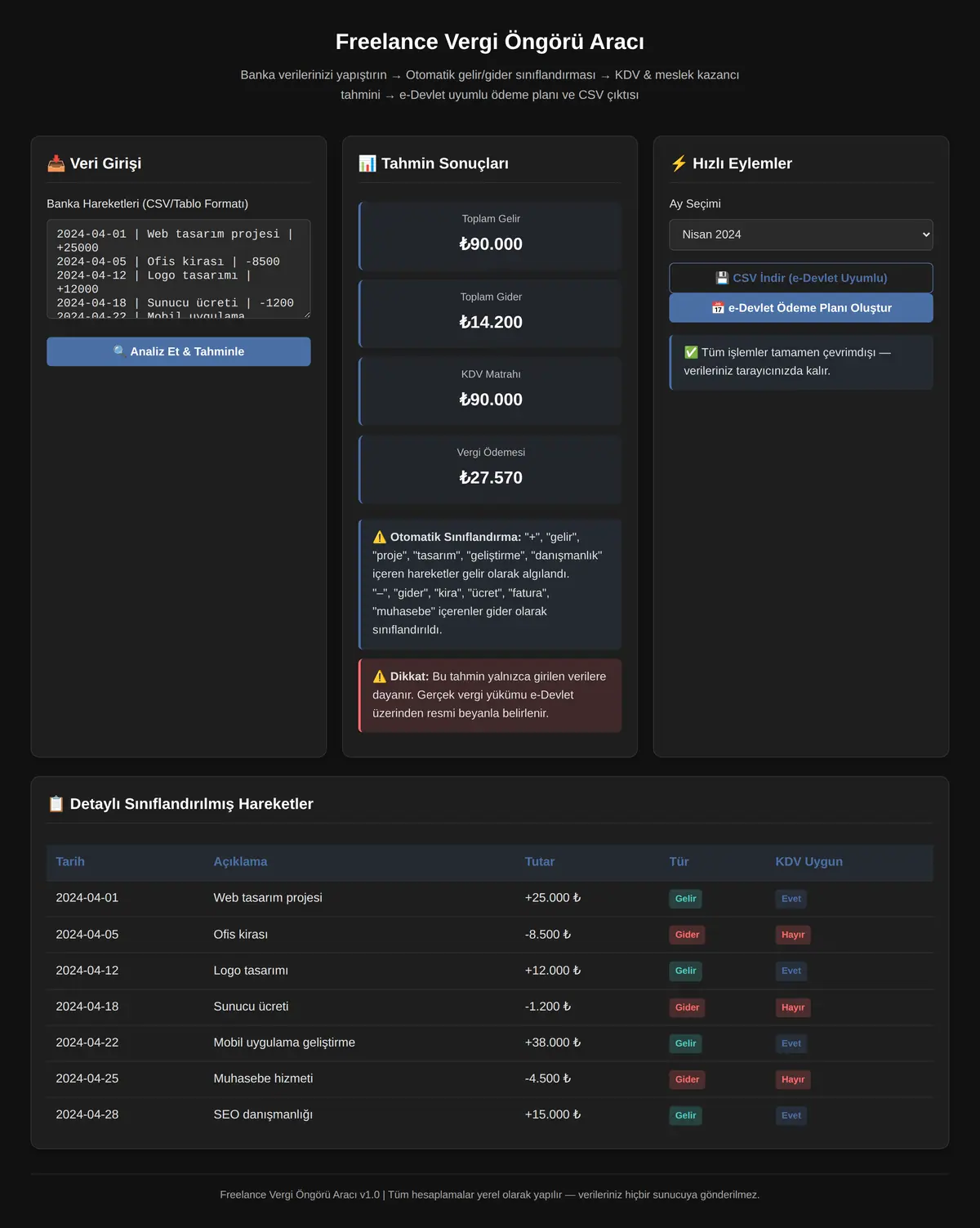
Task: Click the lightning bolt icon beside Hızlı Eylemler
Action: [679, 163]
